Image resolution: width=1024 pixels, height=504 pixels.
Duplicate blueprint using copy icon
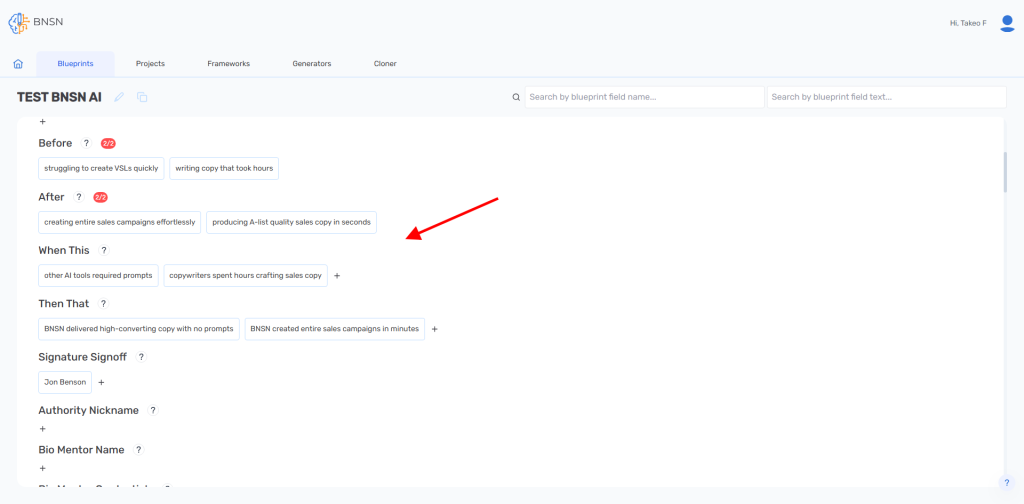point(142,97)
